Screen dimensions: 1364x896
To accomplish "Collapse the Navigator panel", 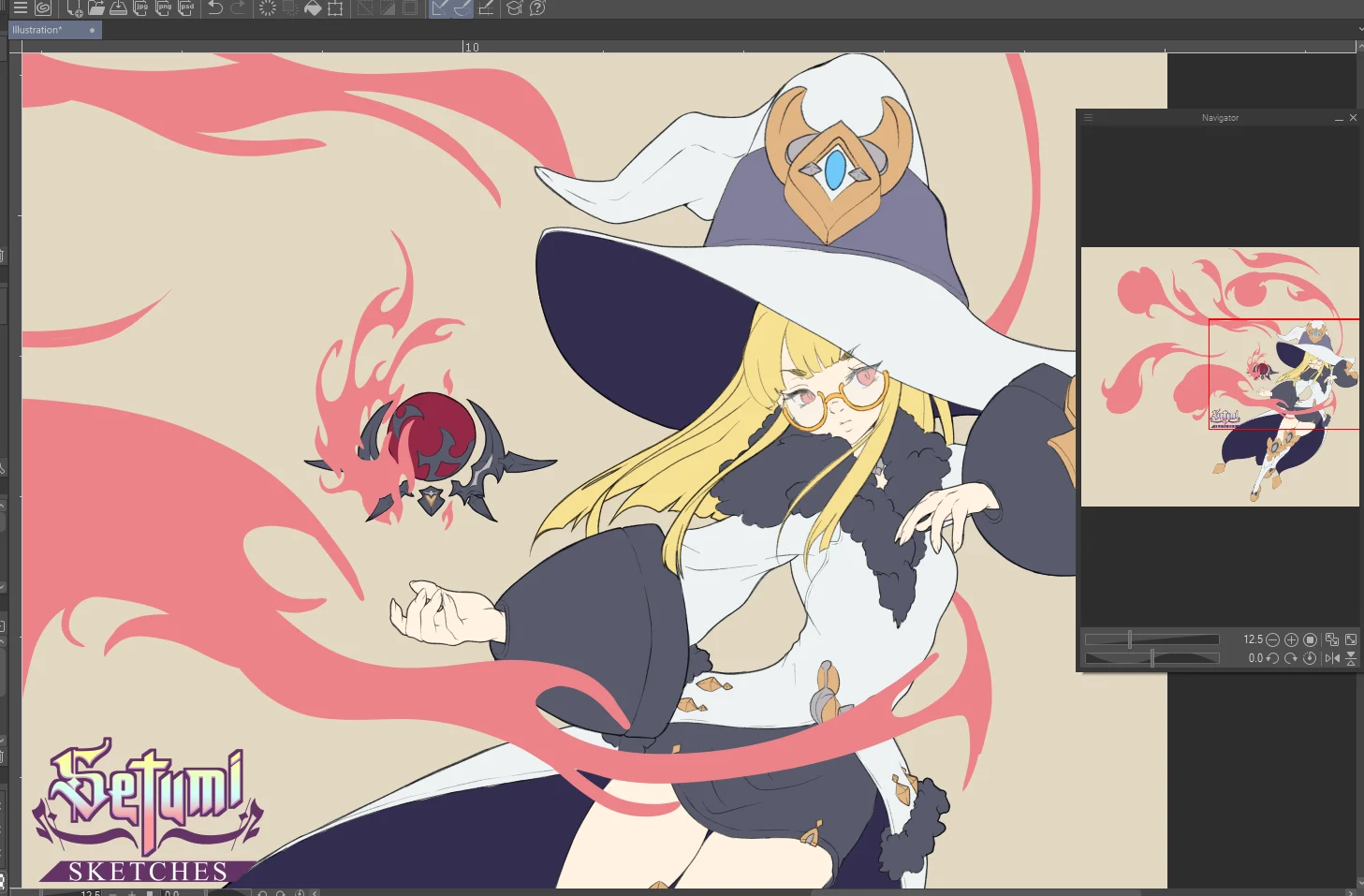I will pos(1339,118).
